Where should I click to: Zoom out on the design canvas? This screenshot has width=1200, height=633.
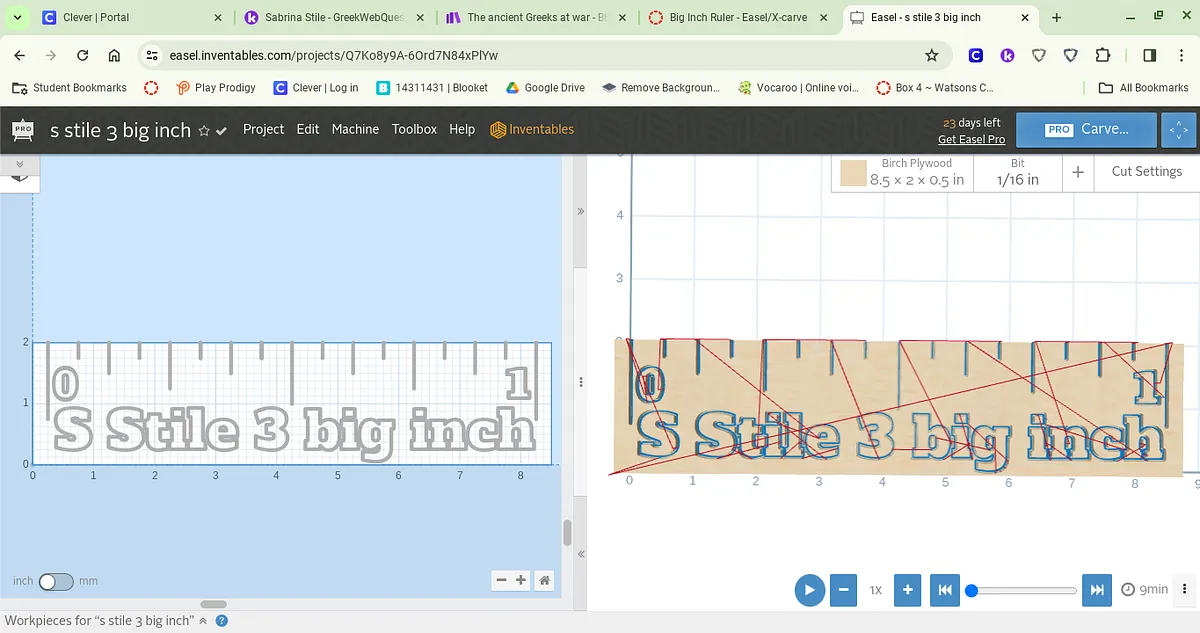point(502,580)
